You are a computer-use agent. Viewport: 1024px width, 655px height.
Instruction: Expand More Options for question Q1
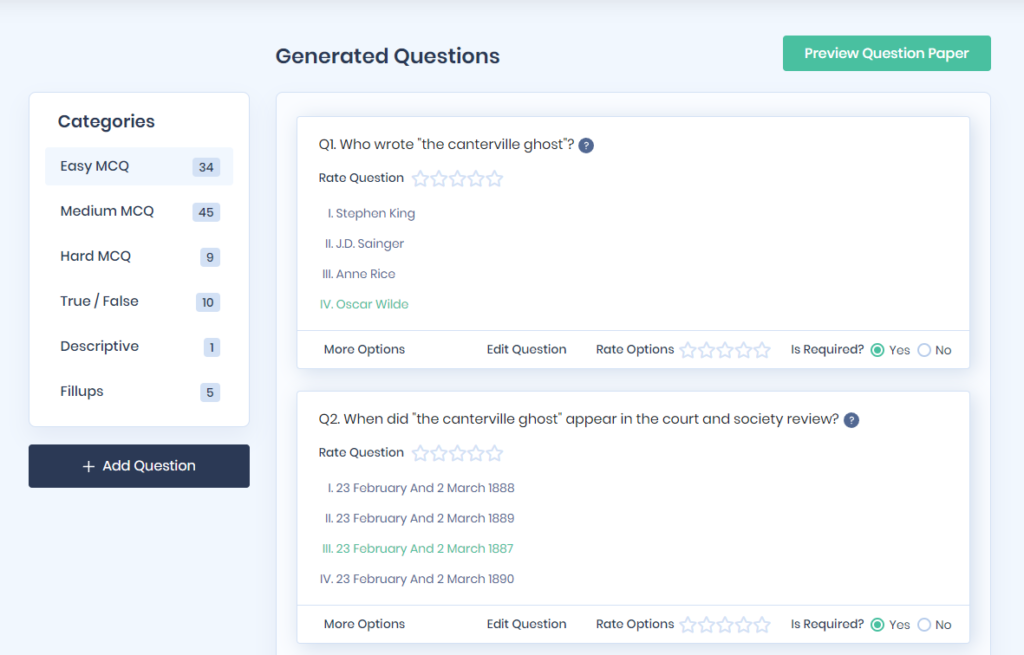[364, 350]
